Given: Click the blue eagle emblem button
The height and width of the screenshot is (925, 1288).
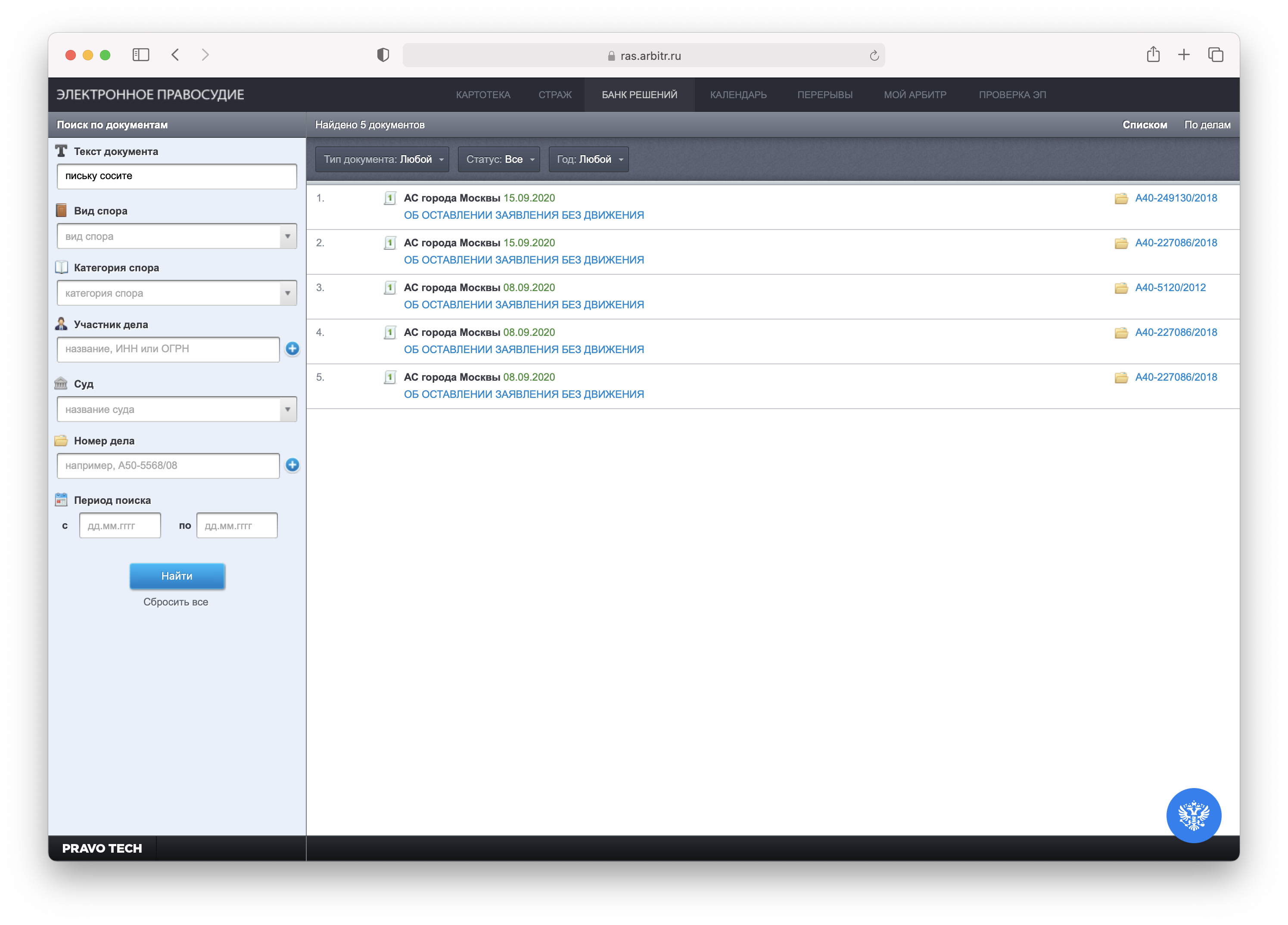Looking at the screenshot, I should coord(1193,815).
